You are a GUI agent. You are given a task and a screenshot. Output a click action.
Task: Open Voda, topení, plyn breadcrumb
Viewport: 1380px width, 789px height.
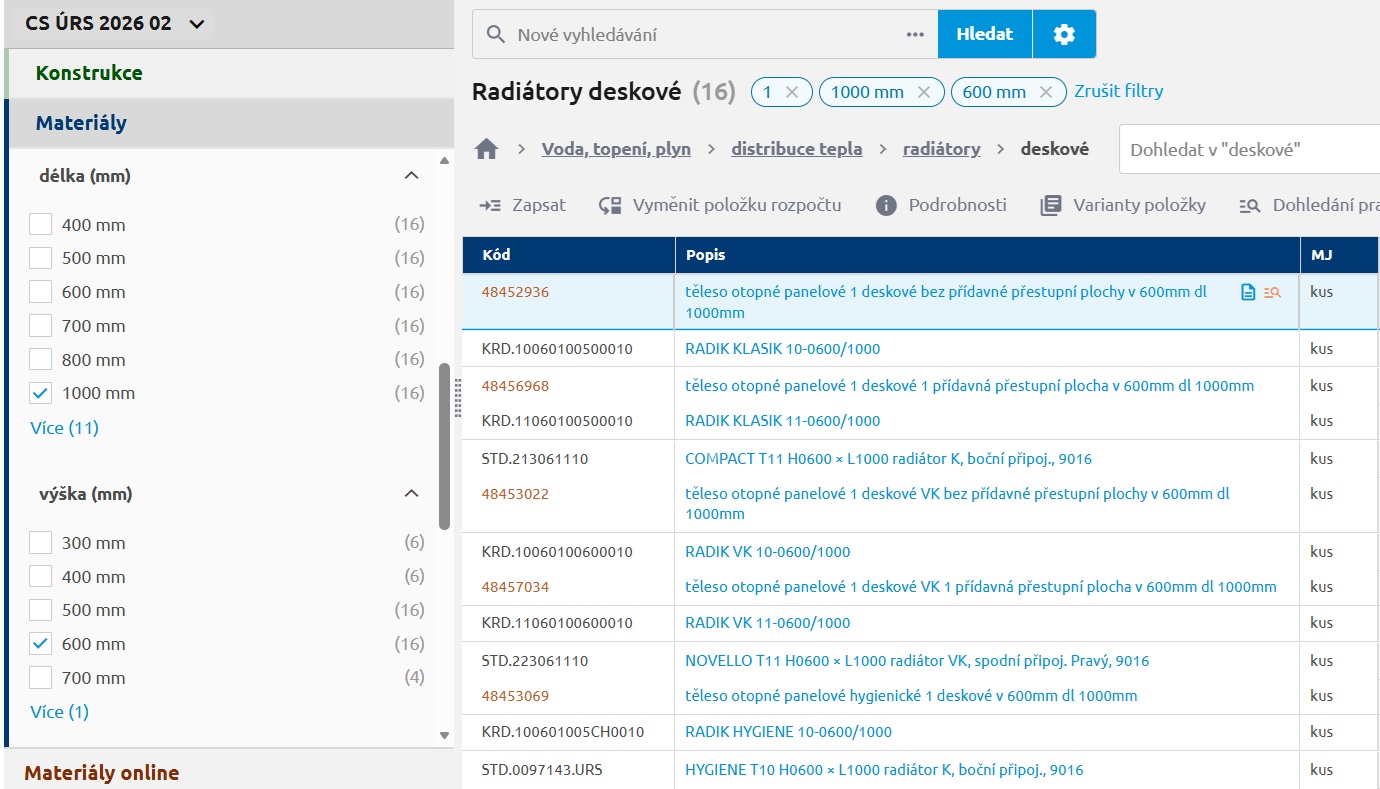click(x=616, y=149)
